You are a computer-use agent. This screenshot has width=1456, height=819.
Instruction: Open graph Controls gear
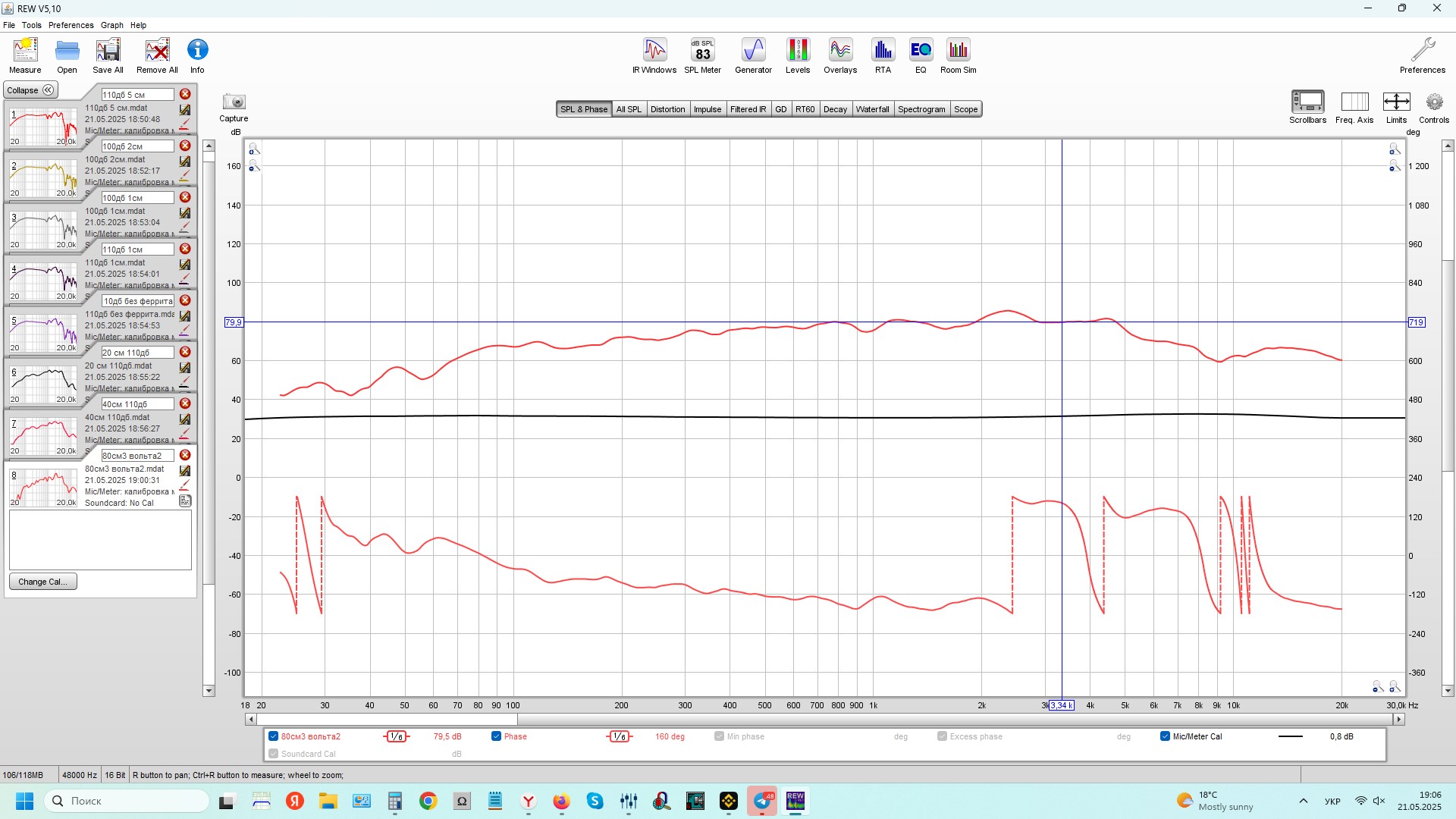(1433, 102)
